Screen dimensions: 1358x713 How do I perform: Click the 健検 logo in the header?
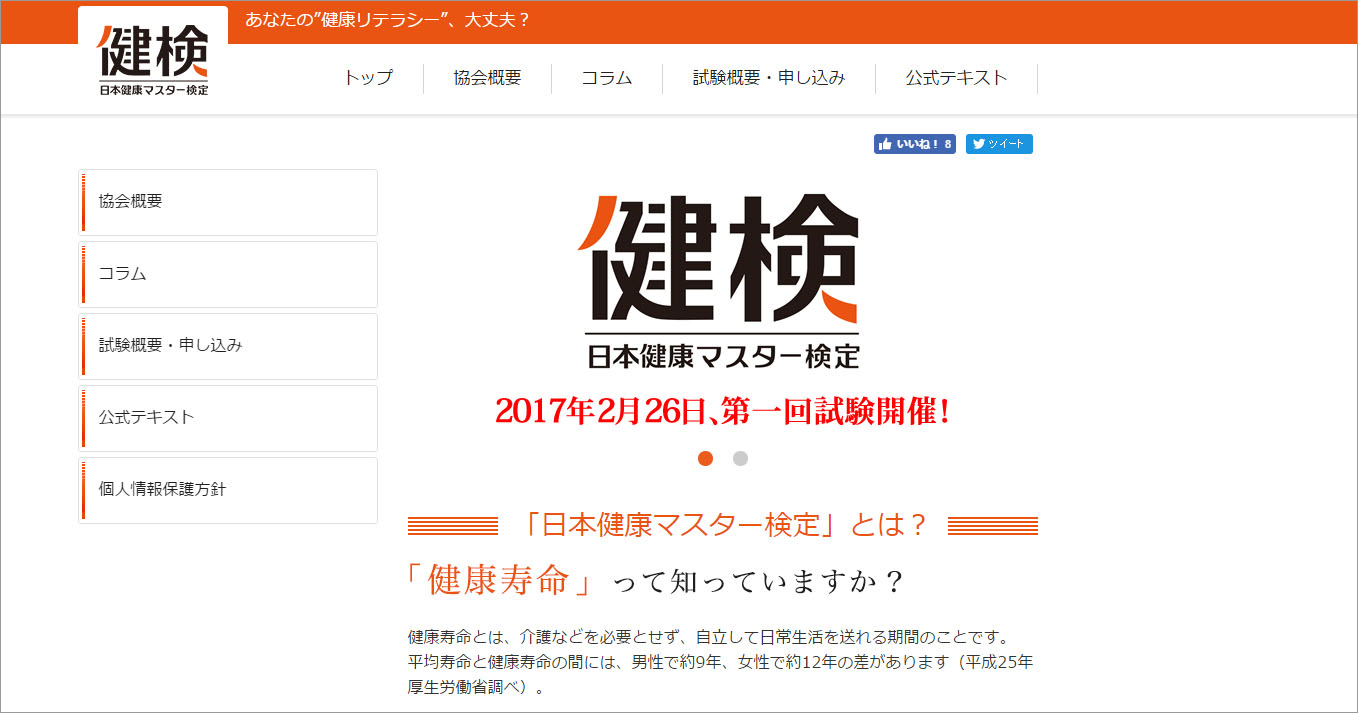click(153, 59)
